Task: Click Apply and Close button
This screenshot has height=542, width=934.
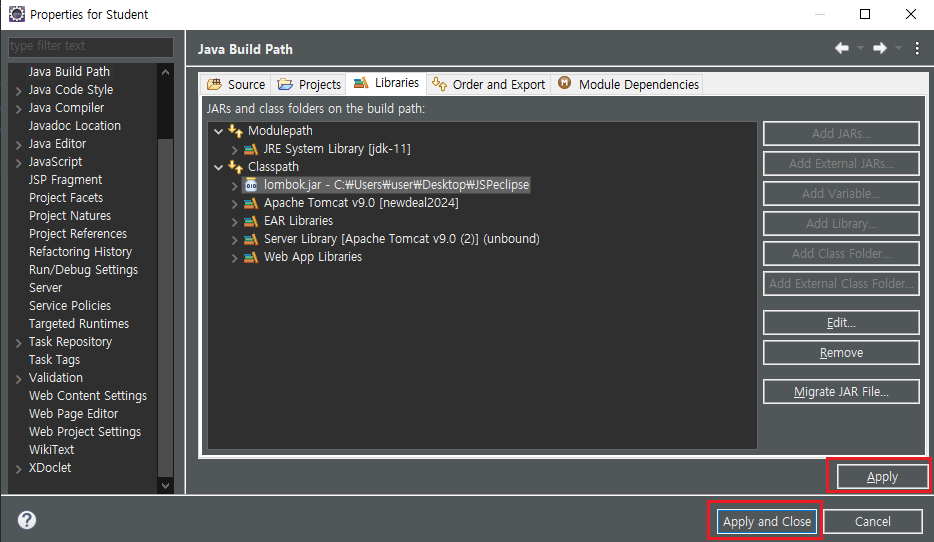Action: click(767, 521)
